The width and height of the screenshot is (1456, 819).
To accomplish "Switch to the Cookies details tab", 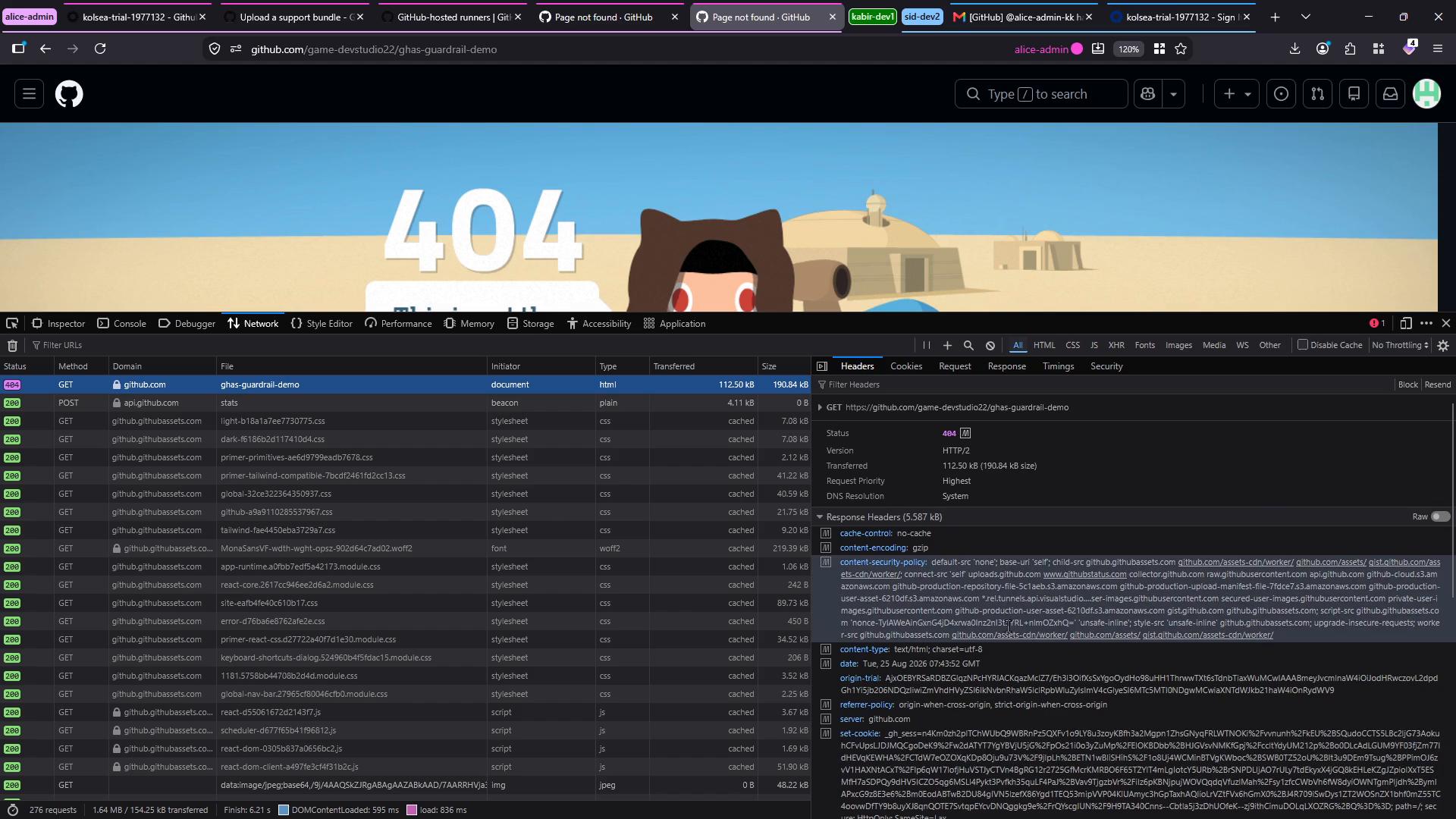I will click(x=906, y=366).
